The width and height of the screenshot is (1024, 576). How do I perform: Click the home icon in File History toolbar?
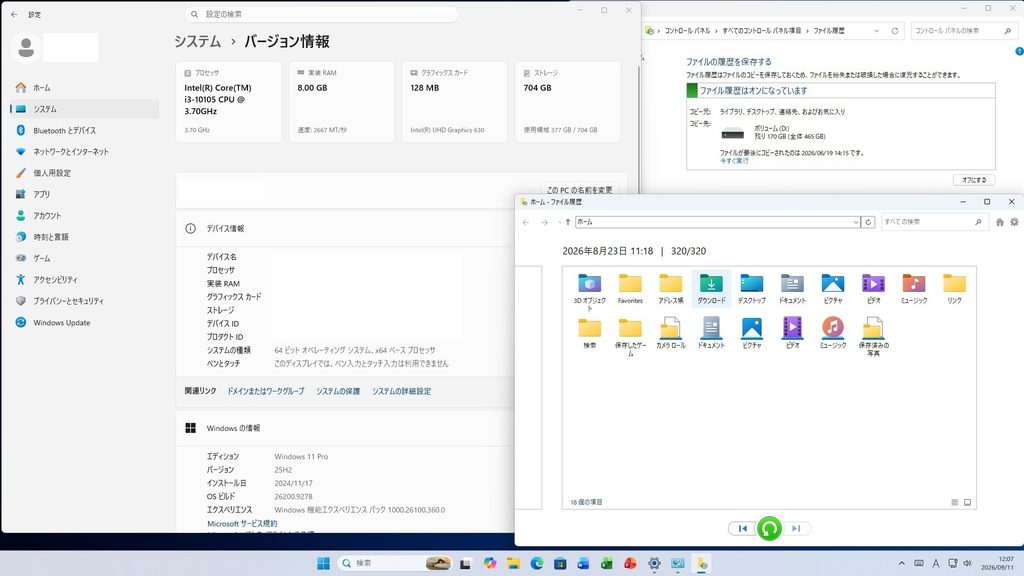click(999, 222)
